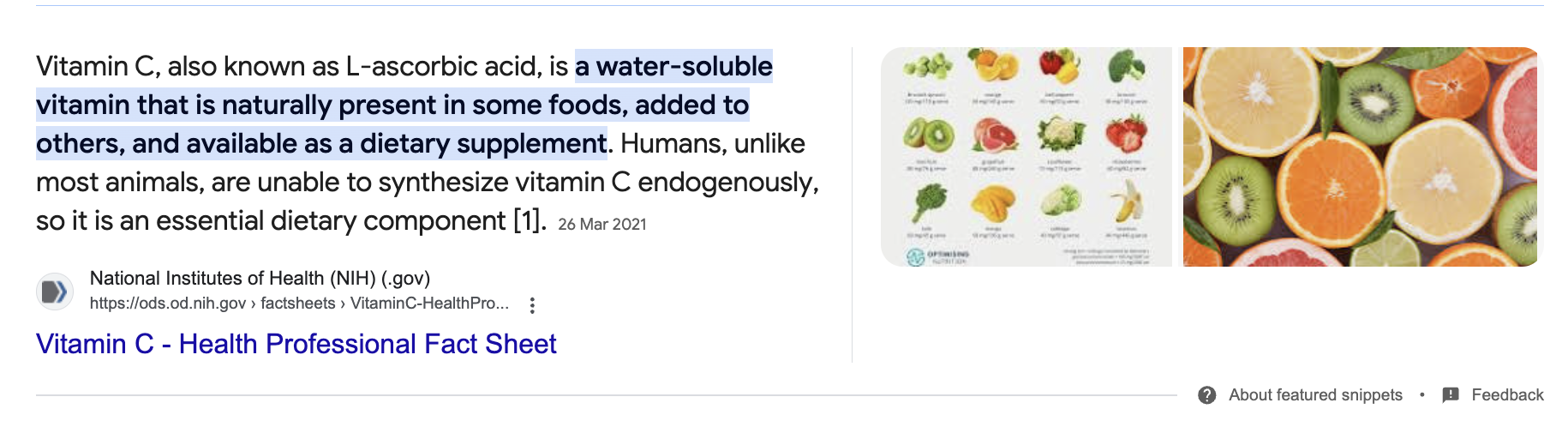Click the National Institutes of Health (NIH) site name
1568x427 pixels.
tap(260, 278)
